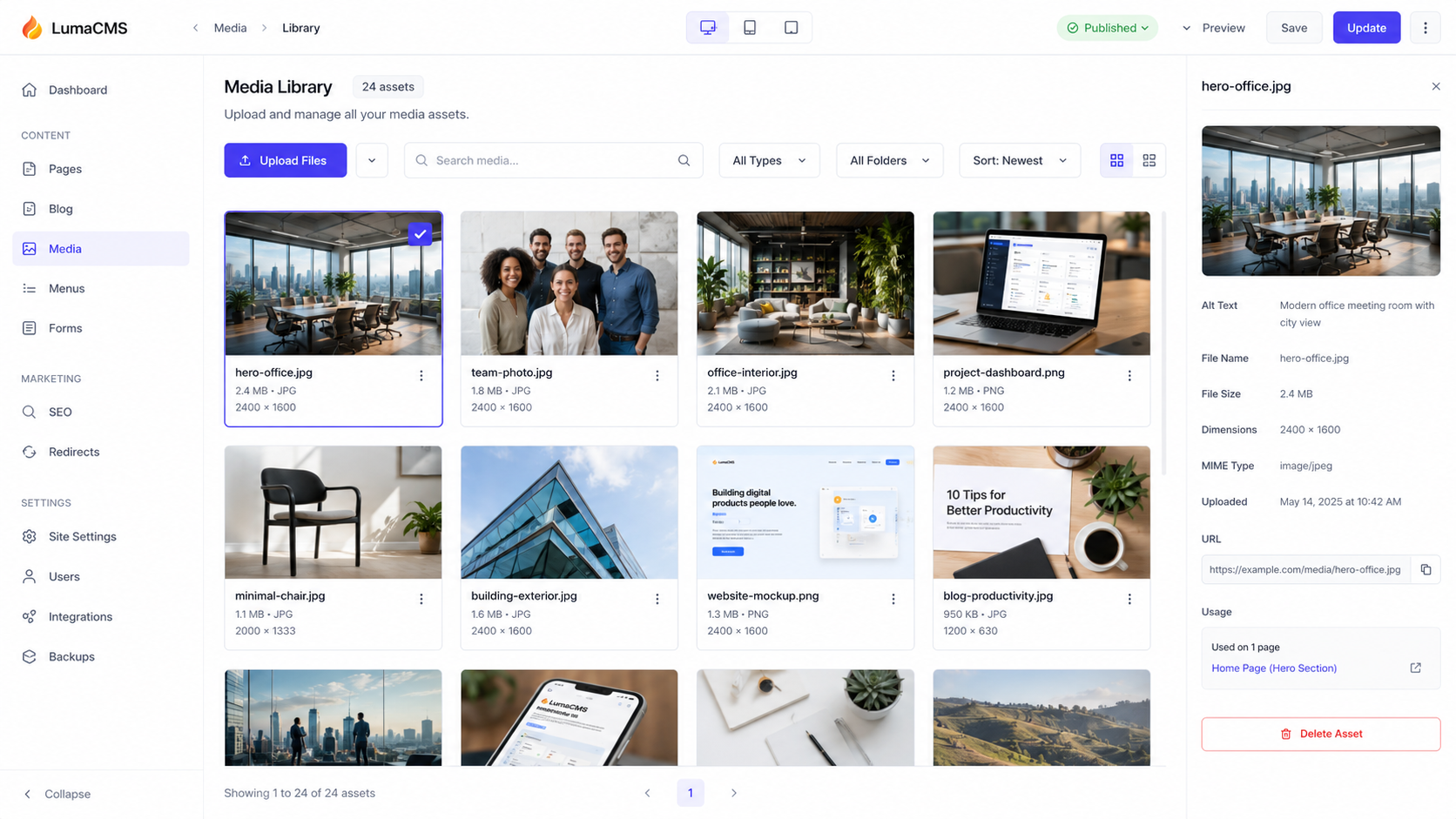Open Site Settings in the sidebar

click(101, 536)
